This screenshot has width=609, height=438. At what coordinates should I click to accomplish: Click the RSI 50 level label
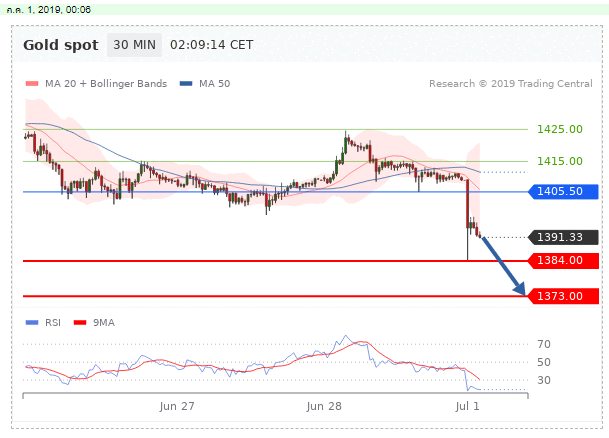(x=544, y=362)
